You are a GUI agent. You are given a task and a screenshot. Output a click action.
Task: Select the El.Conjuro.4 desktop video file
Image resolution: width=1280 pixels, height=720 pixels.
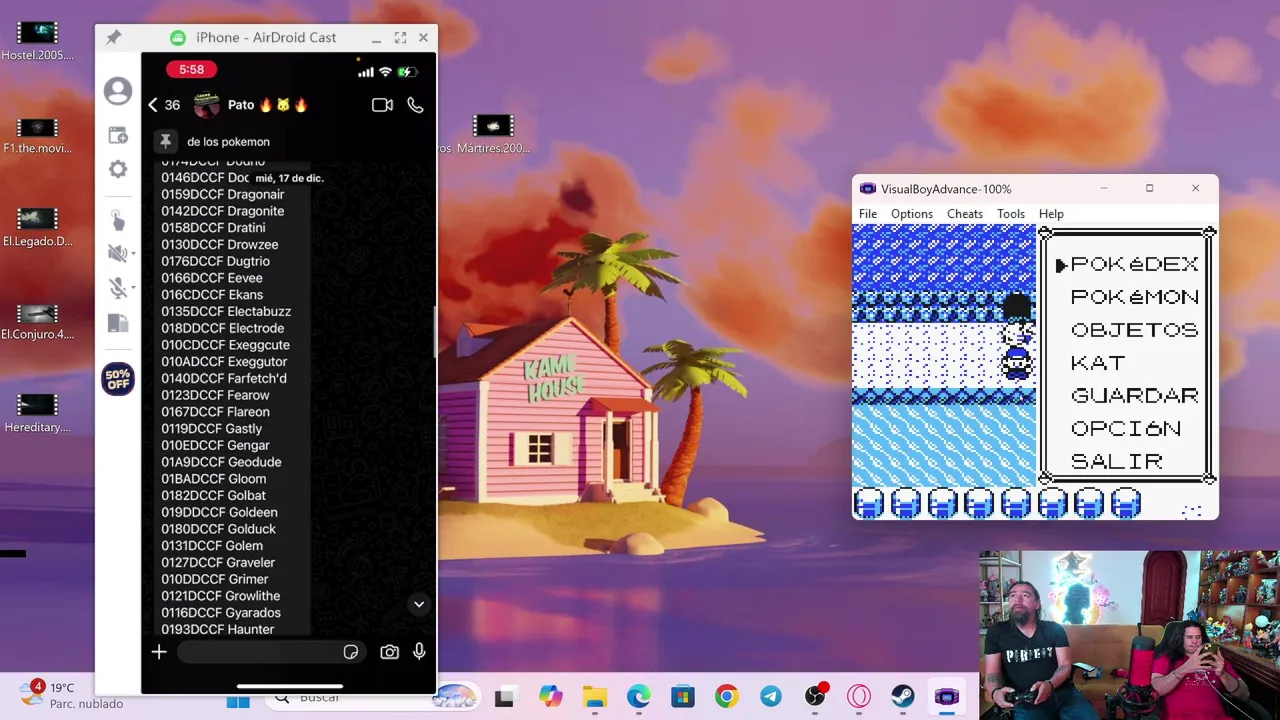click(37, 322)
